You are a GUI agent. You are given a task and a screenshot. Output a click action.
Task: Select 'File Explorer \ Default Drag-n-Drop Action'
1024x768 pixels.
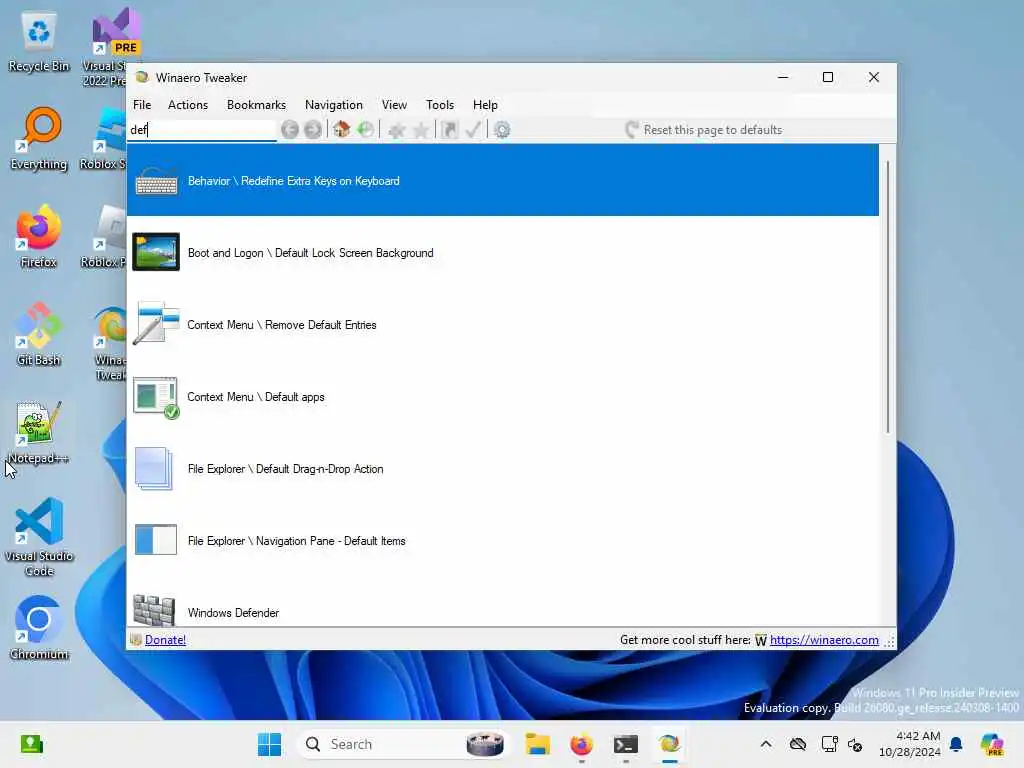tap(503, 469)
